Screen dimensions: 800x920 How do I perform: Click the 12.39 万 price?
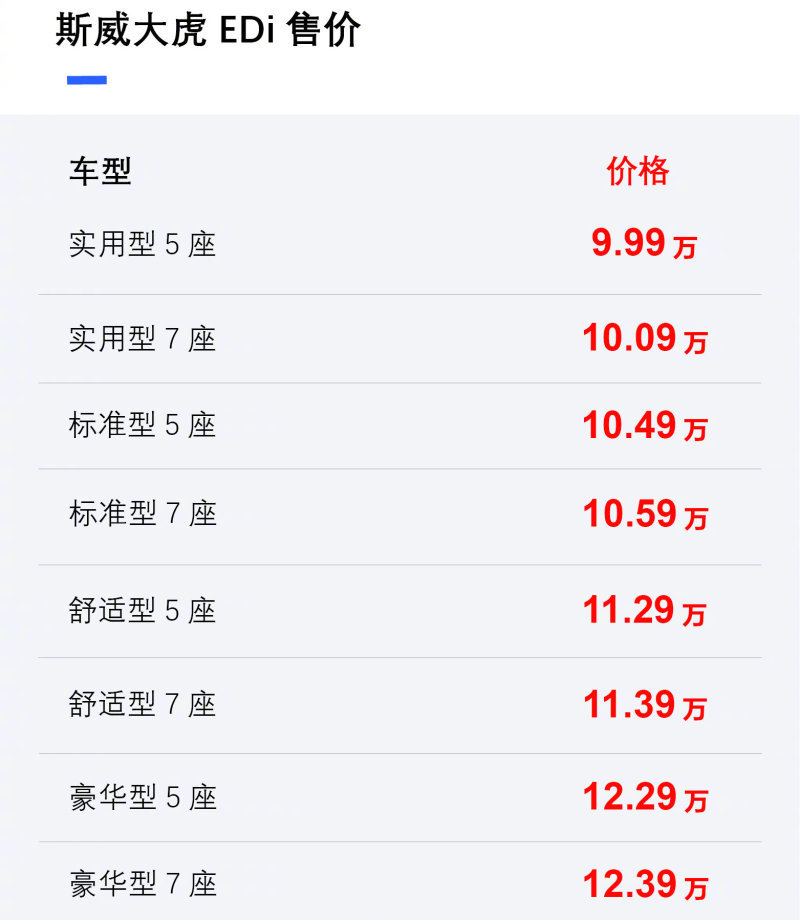[x=645, y=884]
